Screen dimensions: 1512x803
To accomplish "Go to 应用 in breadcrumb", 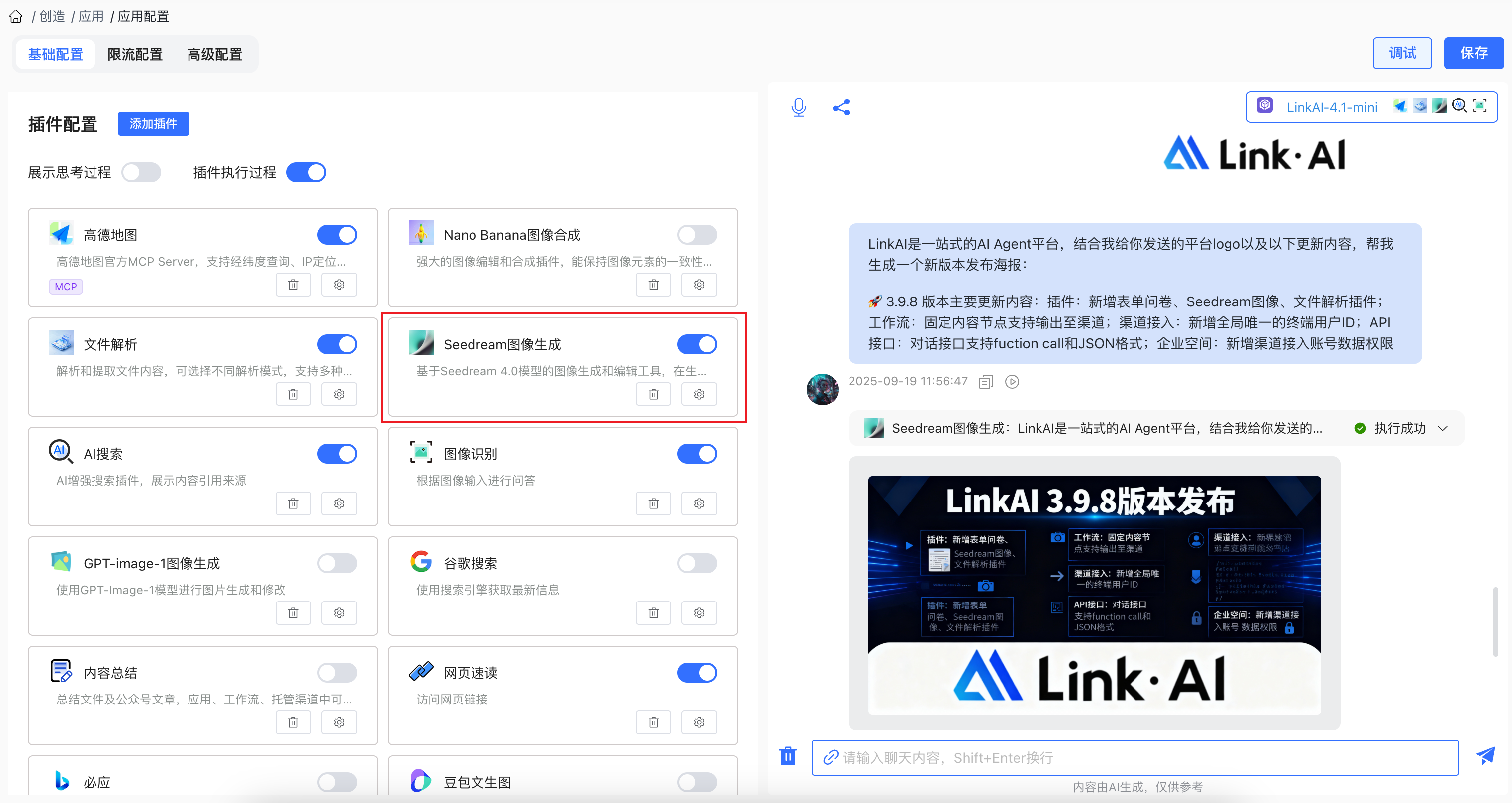I will pos(91,16).
